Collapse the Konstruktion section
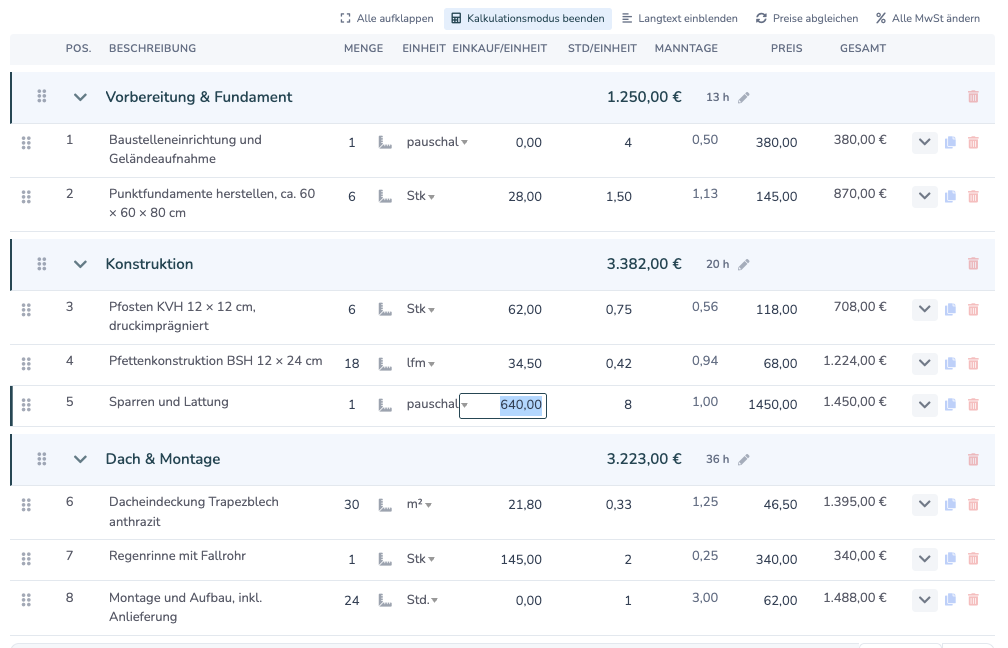The width and height of the screenshot is (1008, 648). tap(80, 264)
